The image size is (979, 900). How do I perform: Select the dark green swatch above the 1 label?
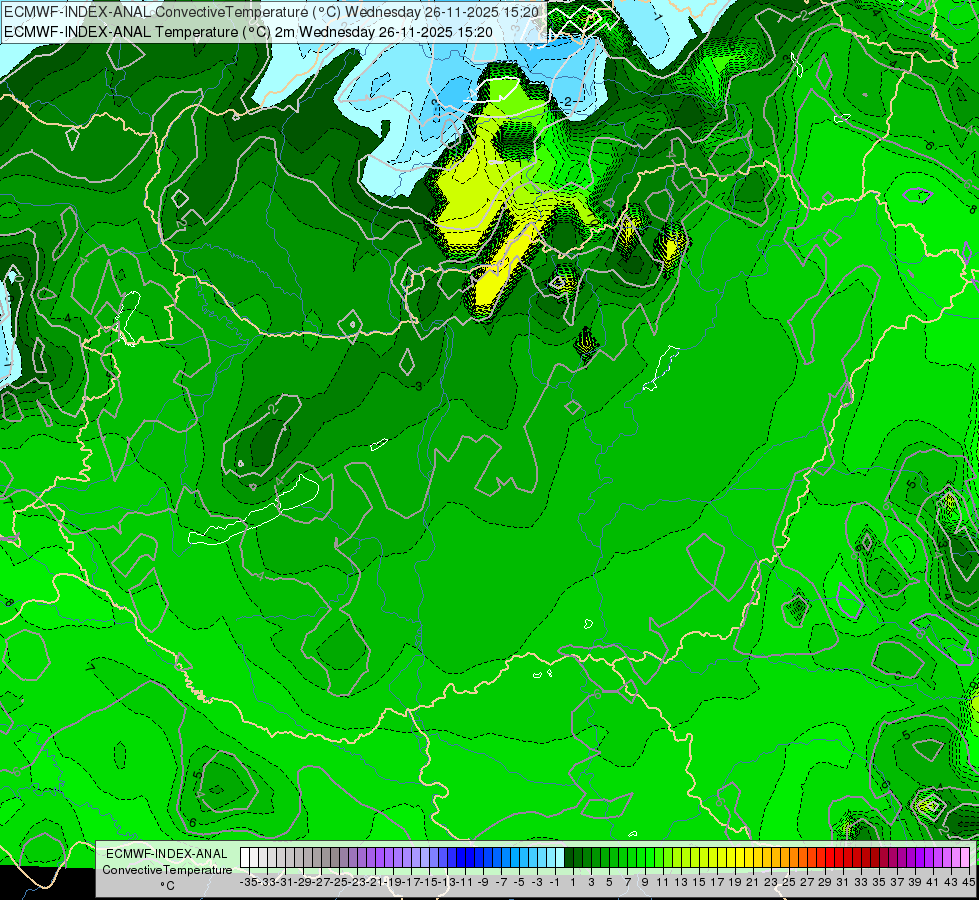569,857
